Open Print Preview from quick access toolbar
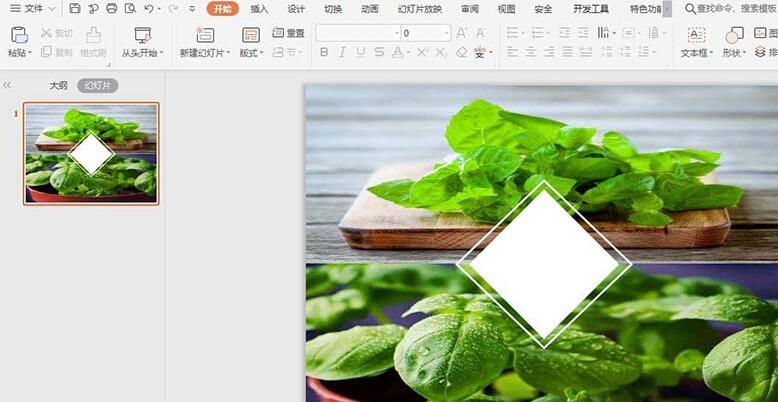The height and width of the screenshot is (402, 778). (x=130, y=8)
